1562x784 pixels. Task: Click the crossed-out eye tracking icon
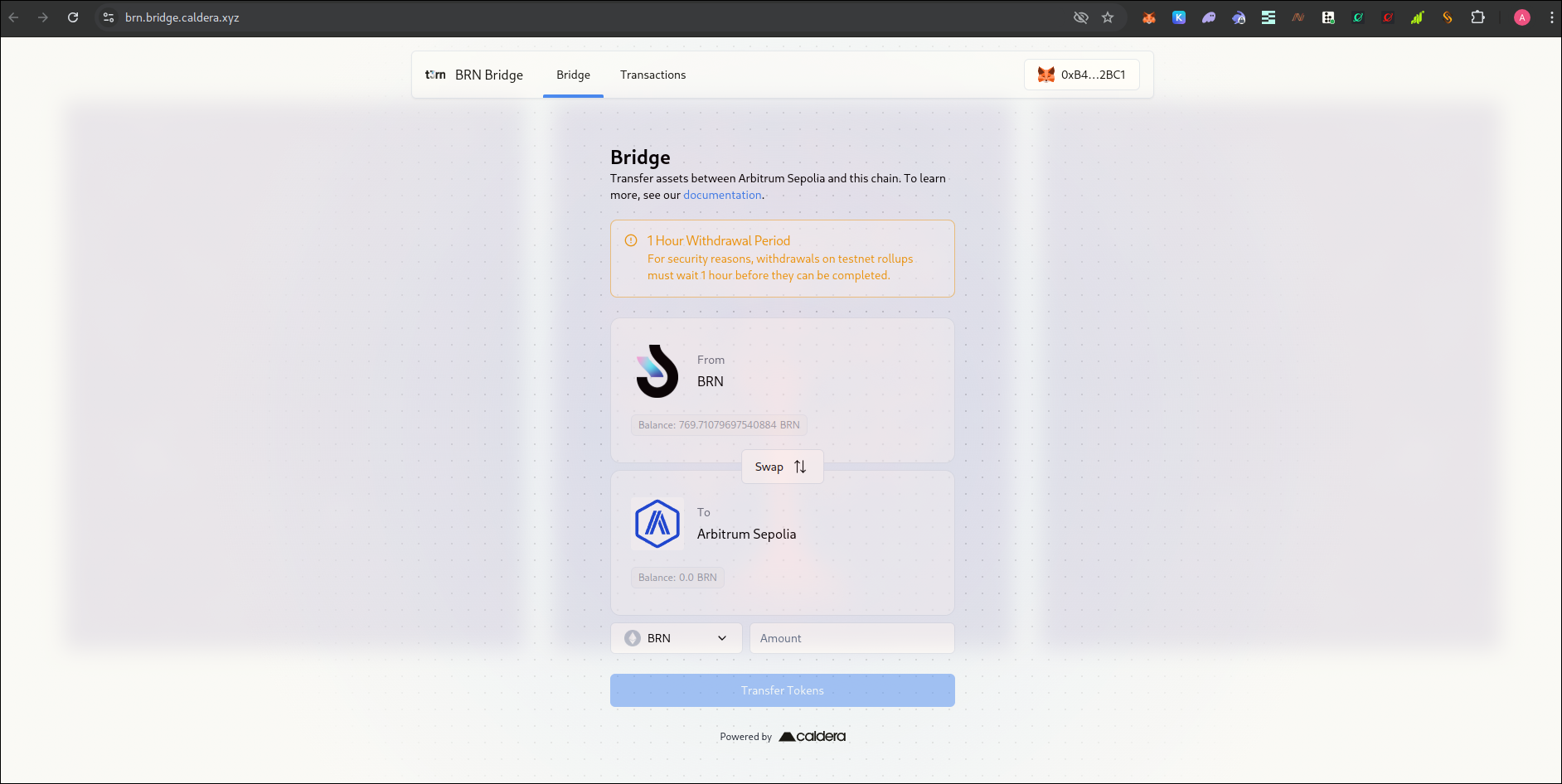click(1081, 17)
